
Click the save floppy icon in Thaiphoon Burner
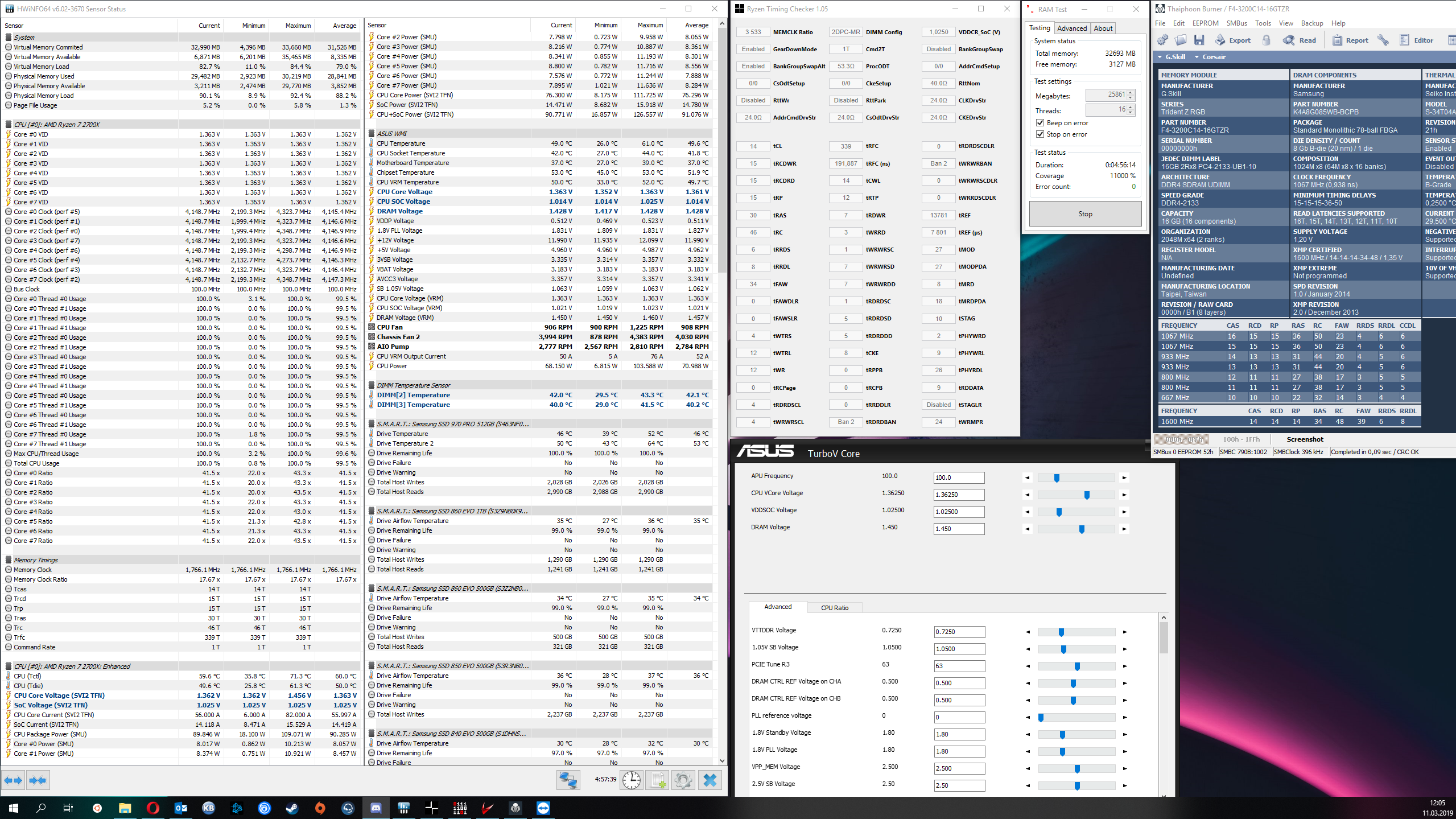[1199, 40]
